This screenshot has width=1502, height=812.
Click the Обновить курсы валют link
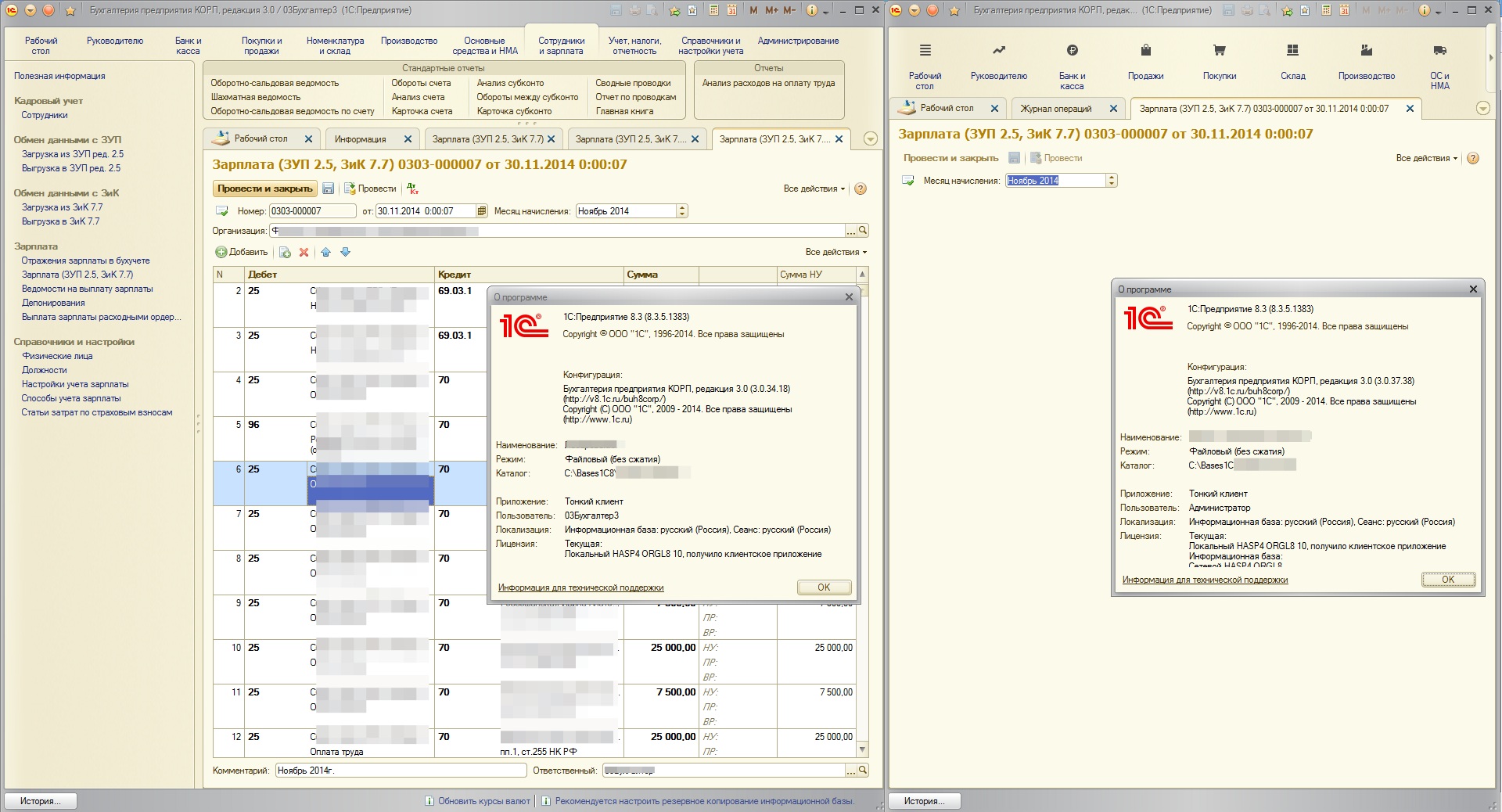click(483, 801)
